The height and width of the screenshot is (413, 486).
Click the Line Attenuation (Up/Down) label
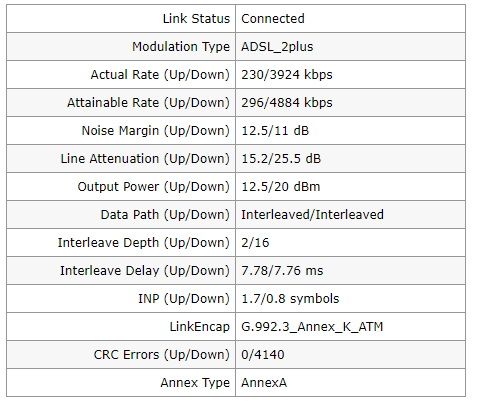(x=145, y=159)
